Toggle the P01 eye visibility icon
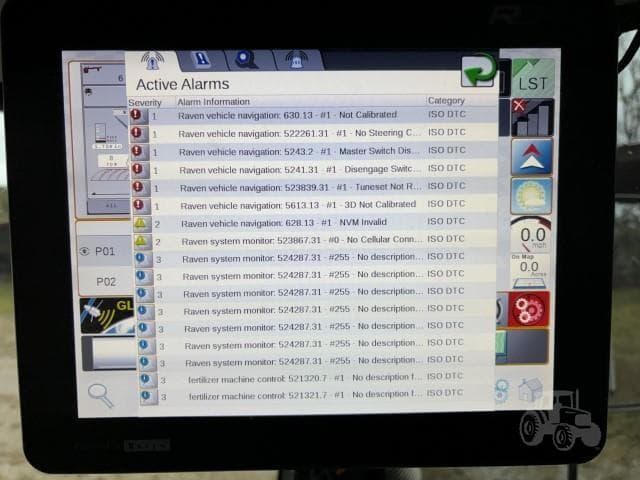The height and width of the screenshot is (480, 640). tap(84, 251)
